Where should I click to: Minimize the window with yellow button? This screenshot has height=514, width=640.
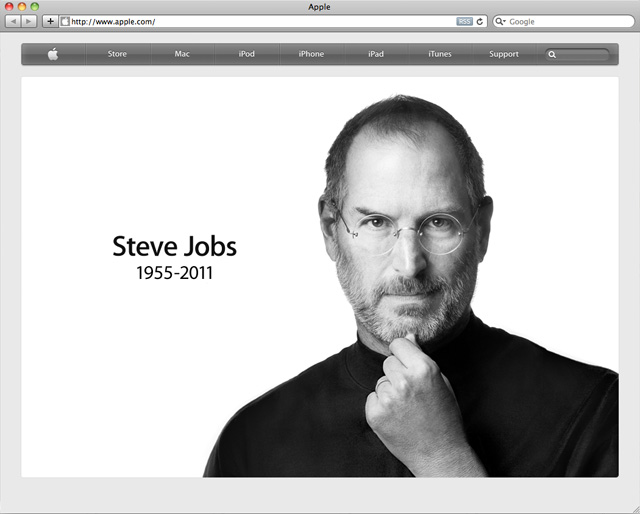pos(22,7)
